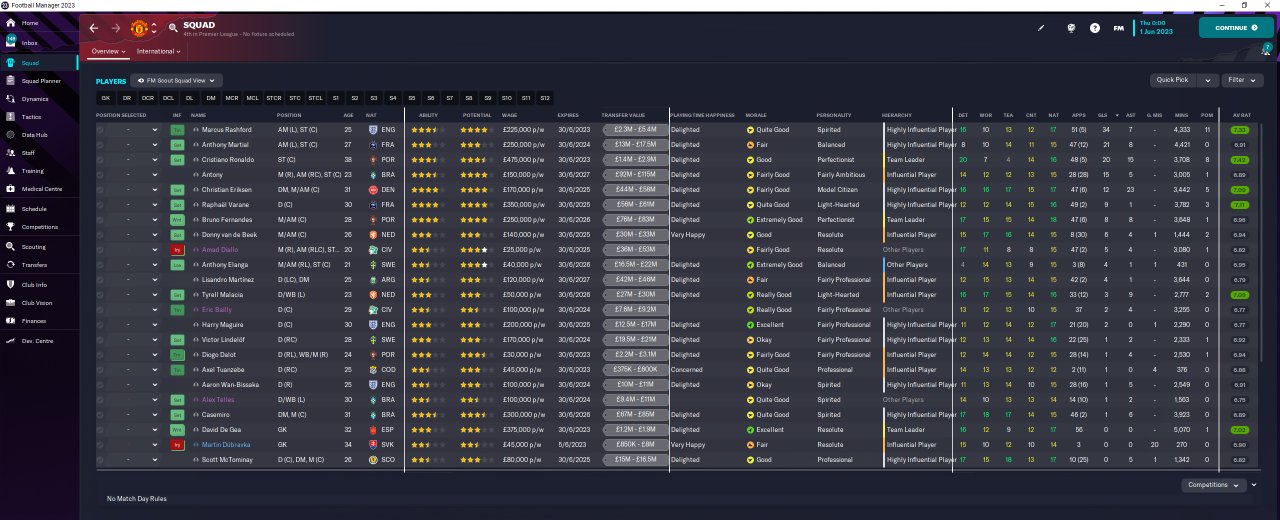Open Squad Planner in sidebar
Screen dimensions: 1280x520
(x=40, y=80)
